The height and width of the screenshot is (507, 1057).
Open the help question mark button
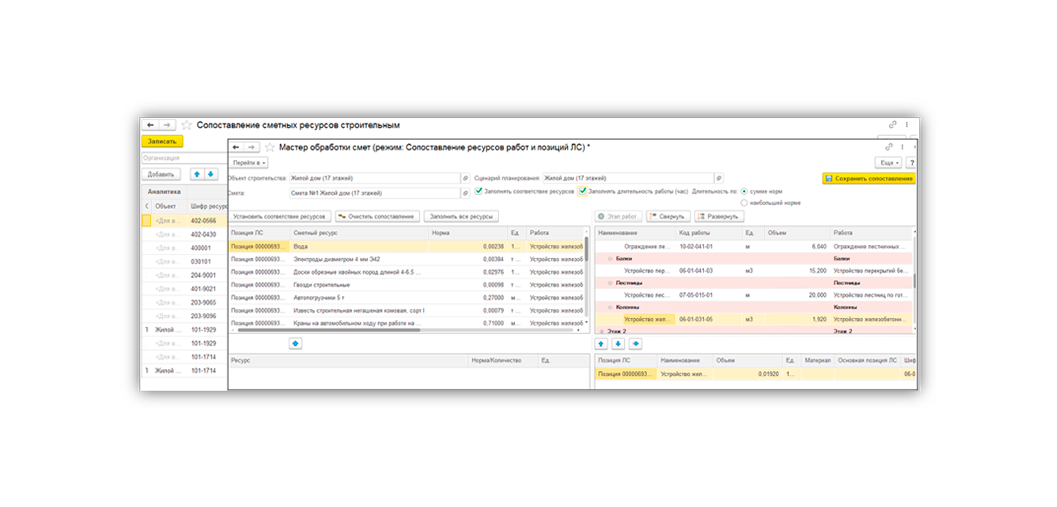(x=911, y=162)
